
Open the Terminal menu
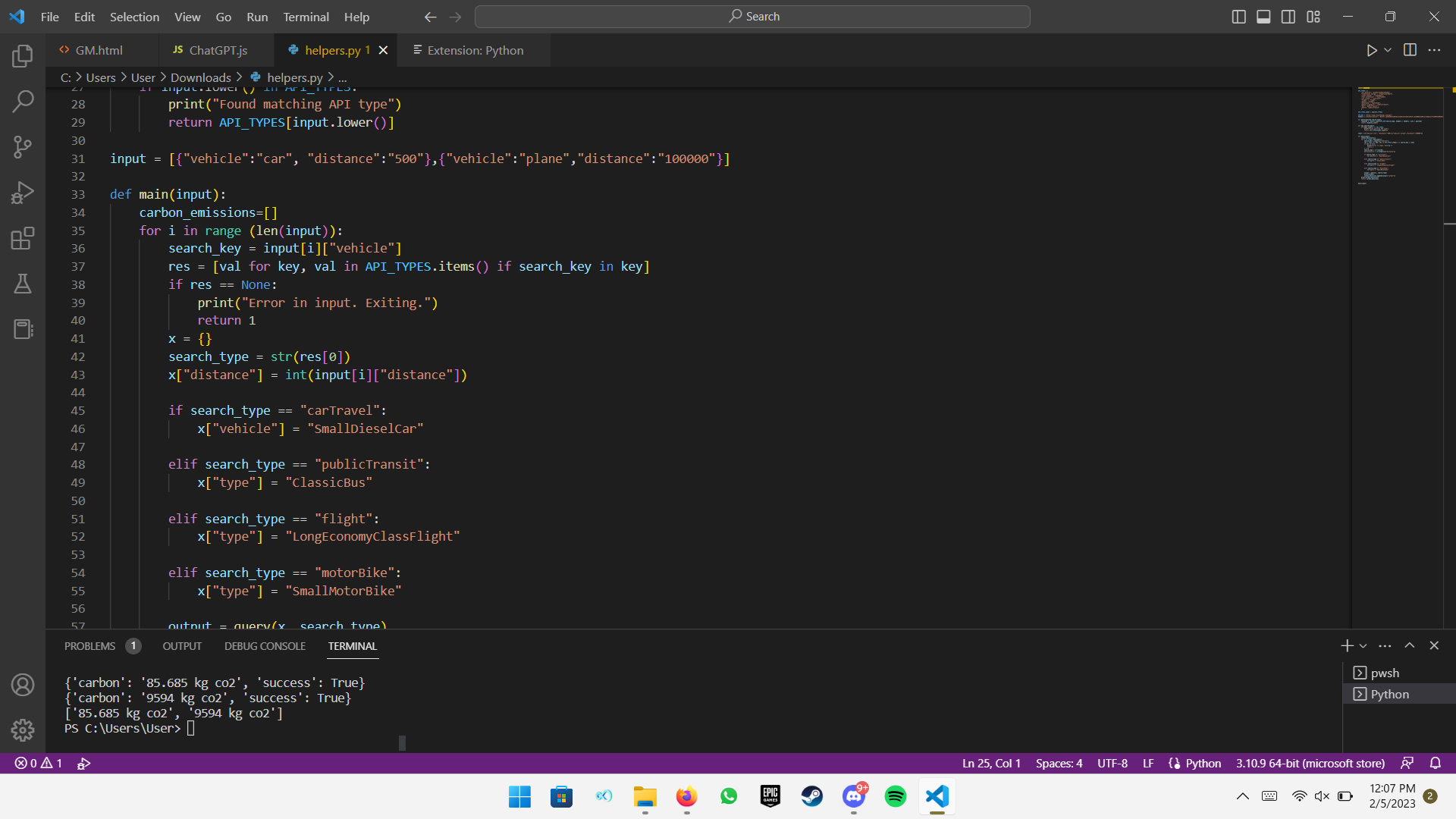306,17
